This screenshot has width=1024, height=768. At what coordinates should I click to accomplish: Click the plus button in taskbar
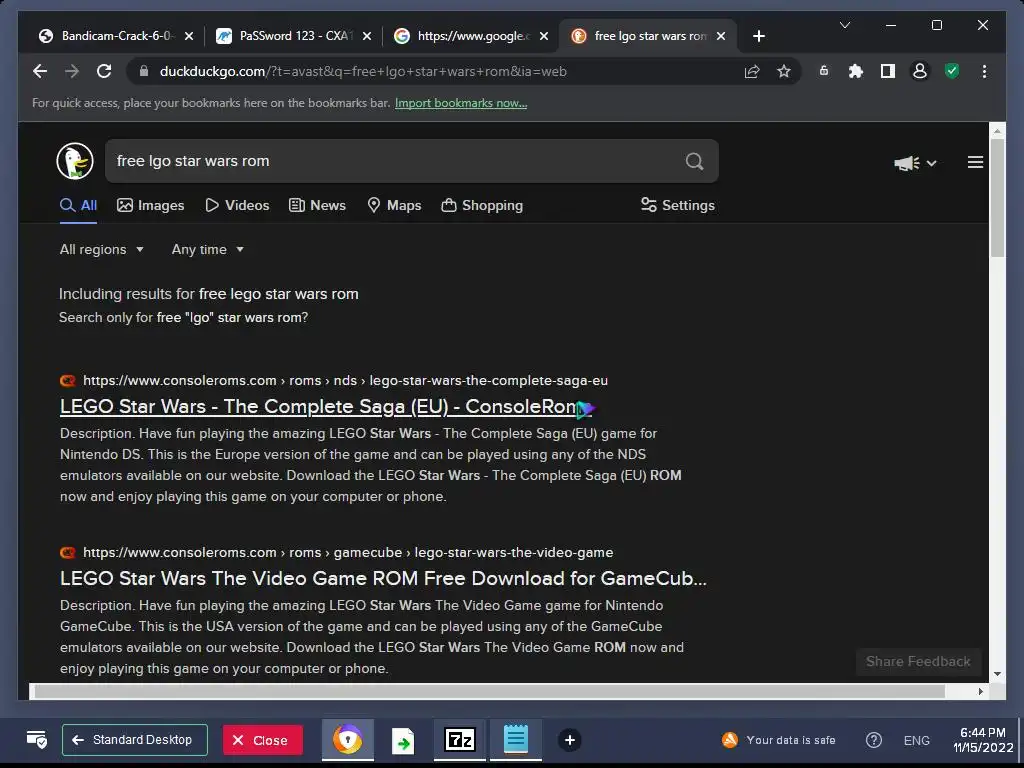point(569,740)
